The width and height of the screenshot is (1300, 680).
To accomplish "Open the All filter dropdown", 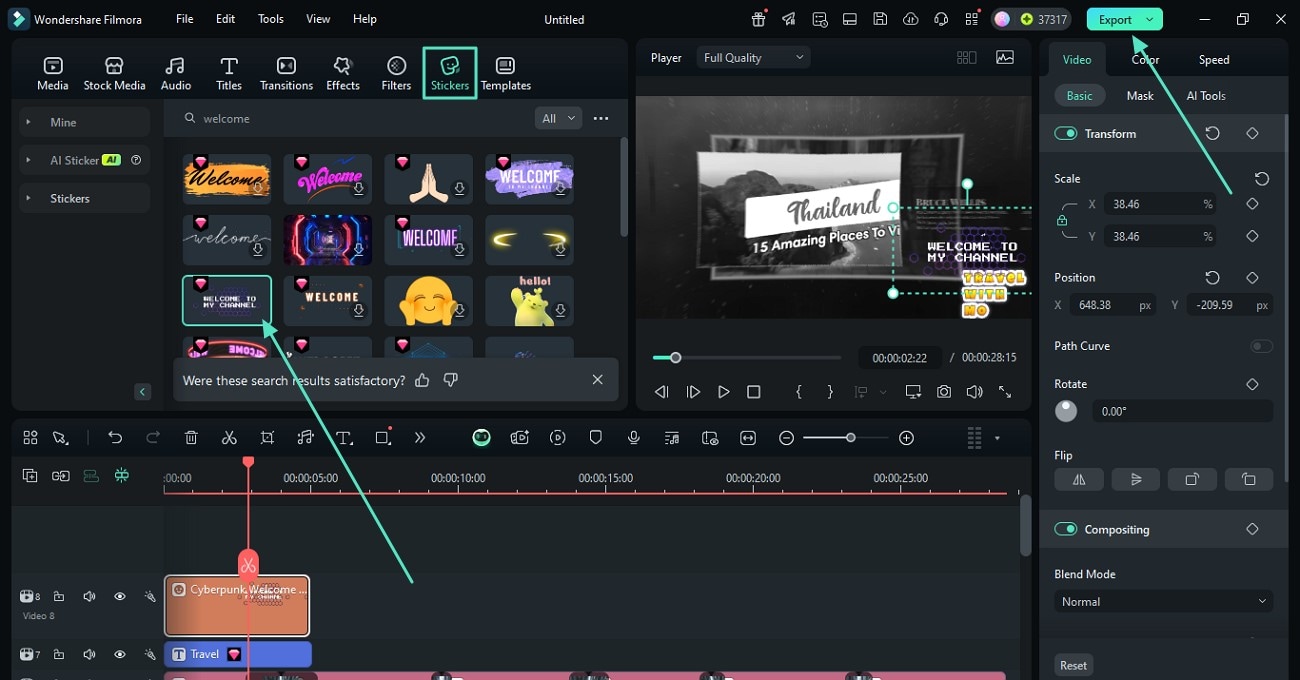I will pos(558,118).
